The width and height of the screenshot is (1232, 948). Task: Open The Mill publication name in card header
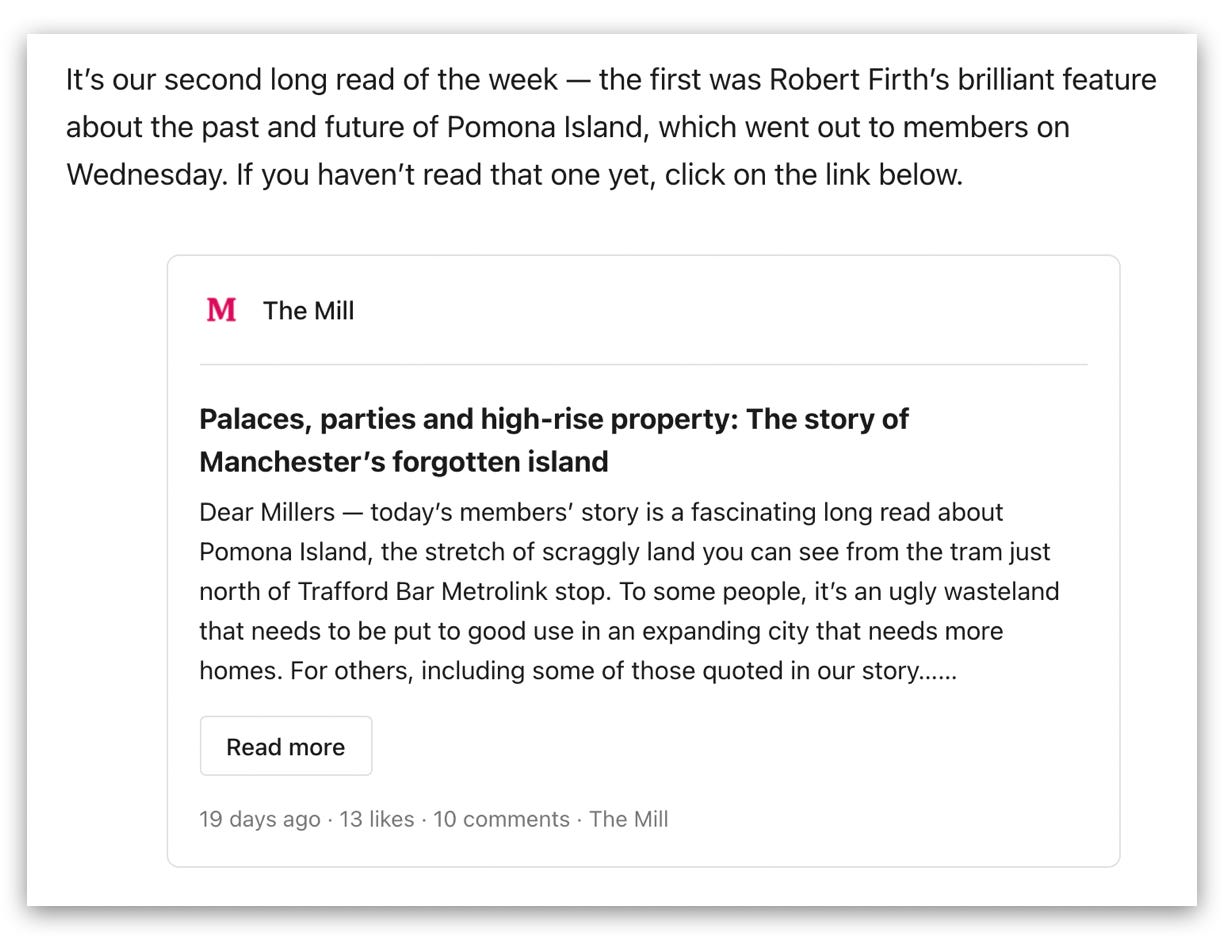308,311
